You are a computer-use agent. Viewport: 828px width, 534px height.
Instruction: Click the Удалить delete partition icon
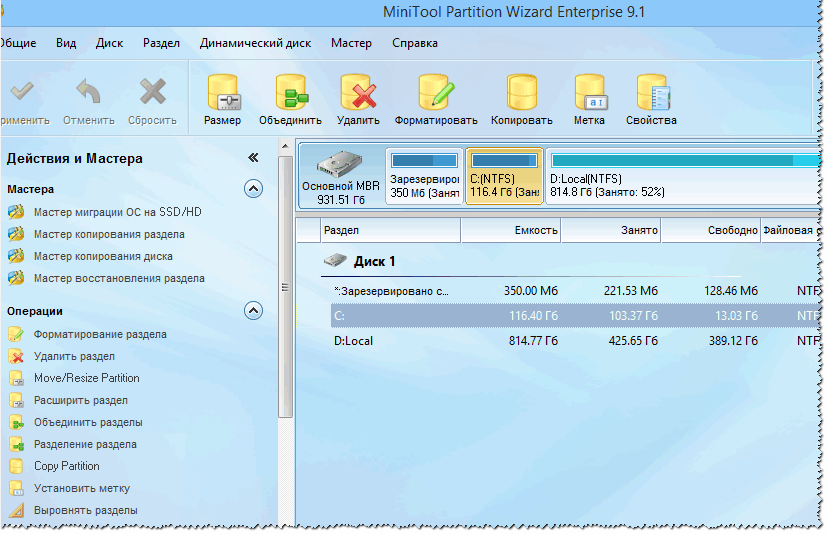point(359,93)
